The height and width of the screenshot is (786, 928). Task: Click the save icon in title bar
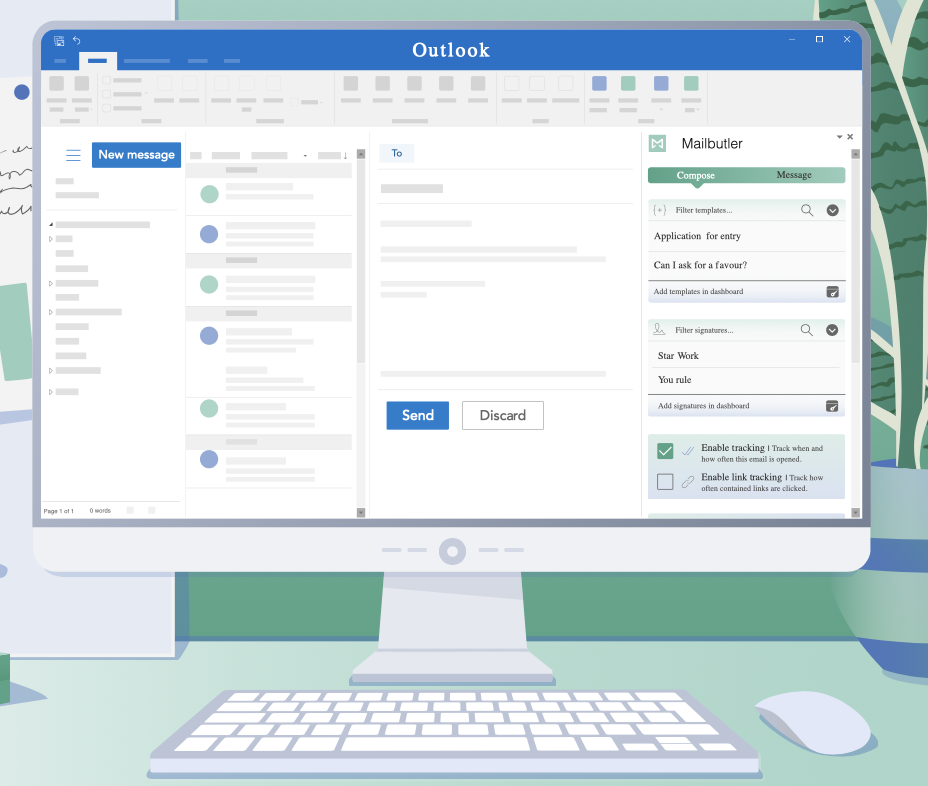tap(59, 41)
